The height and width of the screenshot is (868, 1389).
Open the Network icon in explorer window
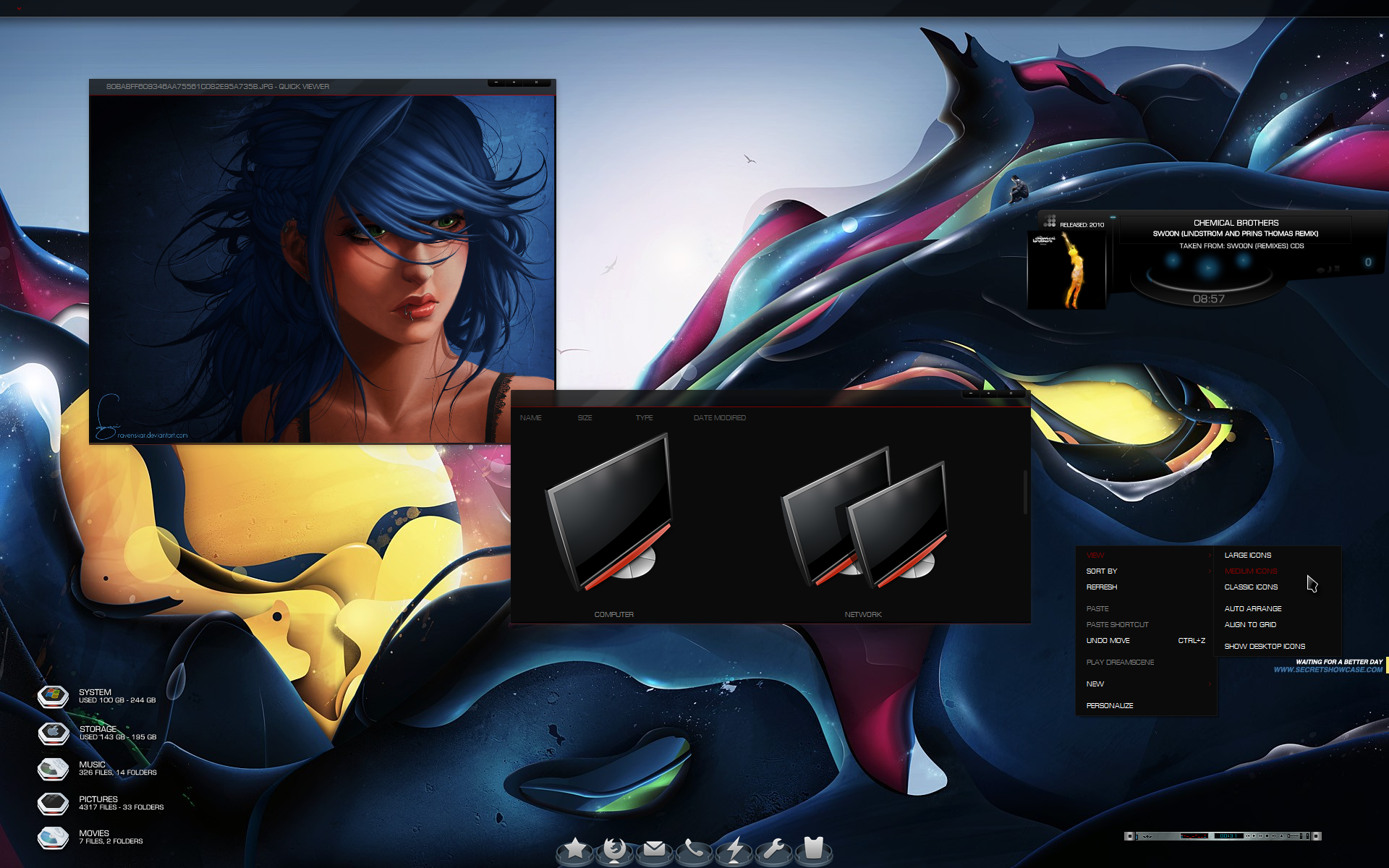865,519
